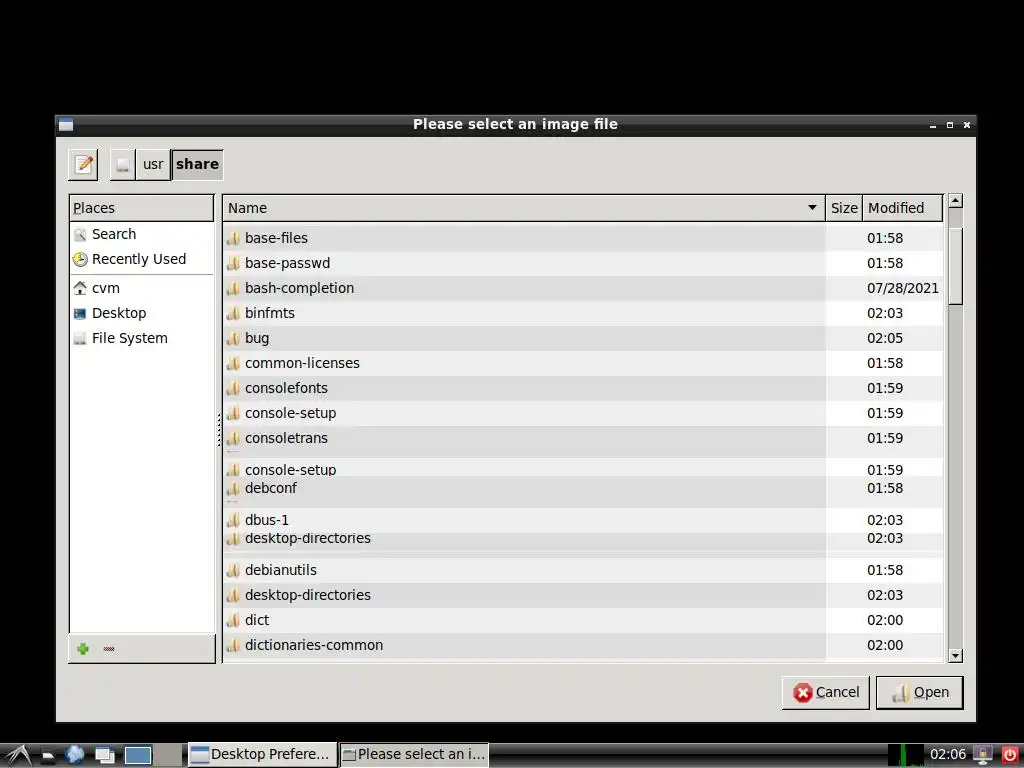Click the red power logout icon

(x=1010, y=755)
